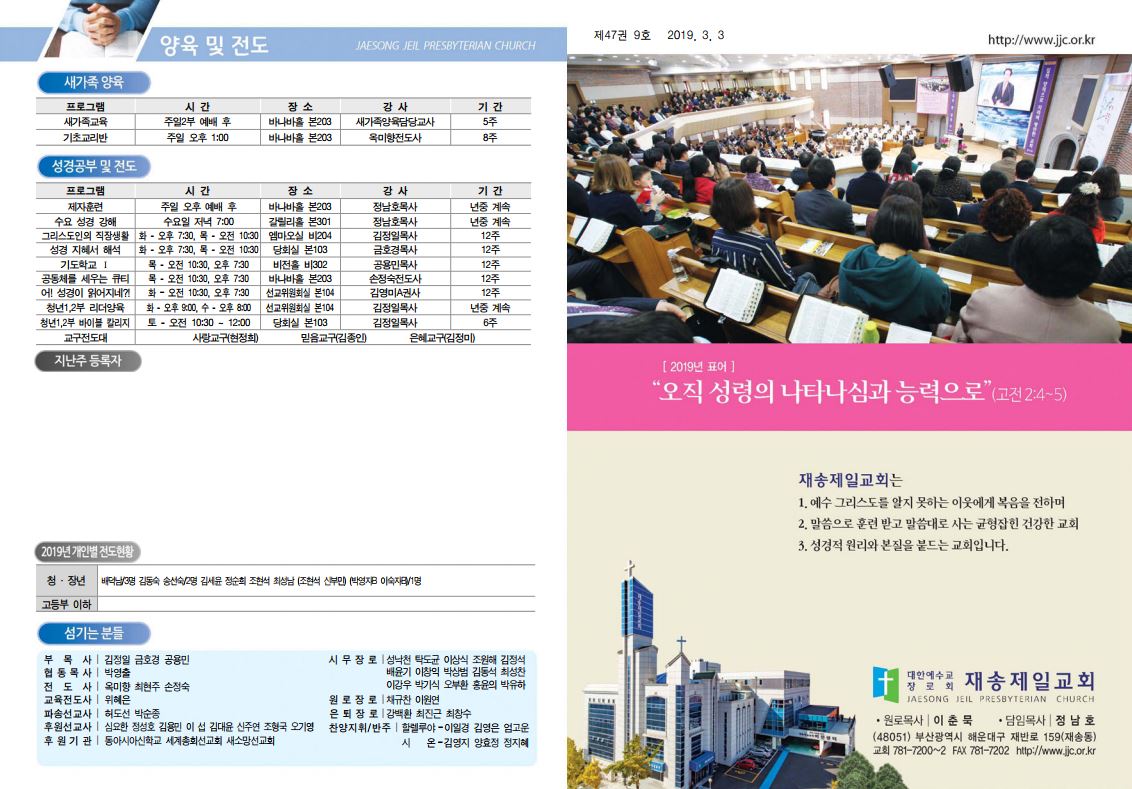This screenshot has width=1132, height=789.
Task: Select the 제자훈련 program row
Action: click(x=285, y=206)
